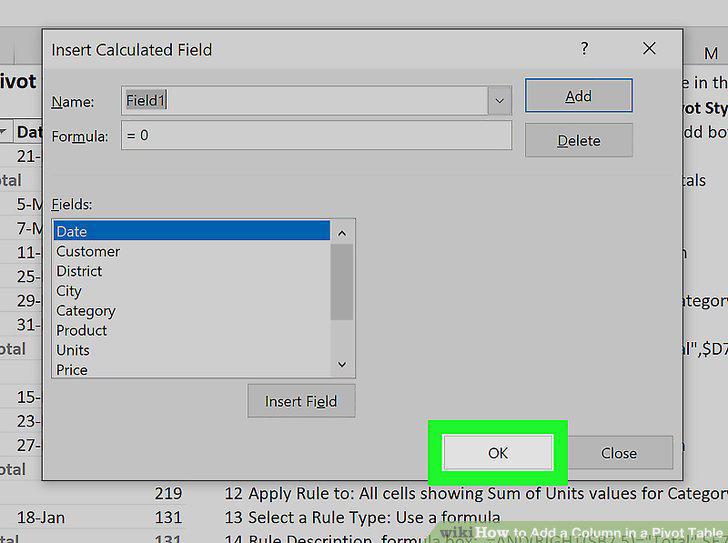Select the cell showing 219 in the worksheet
Image resolution: width=728 pixels, height=543 pixels.
tap(168, 493)
